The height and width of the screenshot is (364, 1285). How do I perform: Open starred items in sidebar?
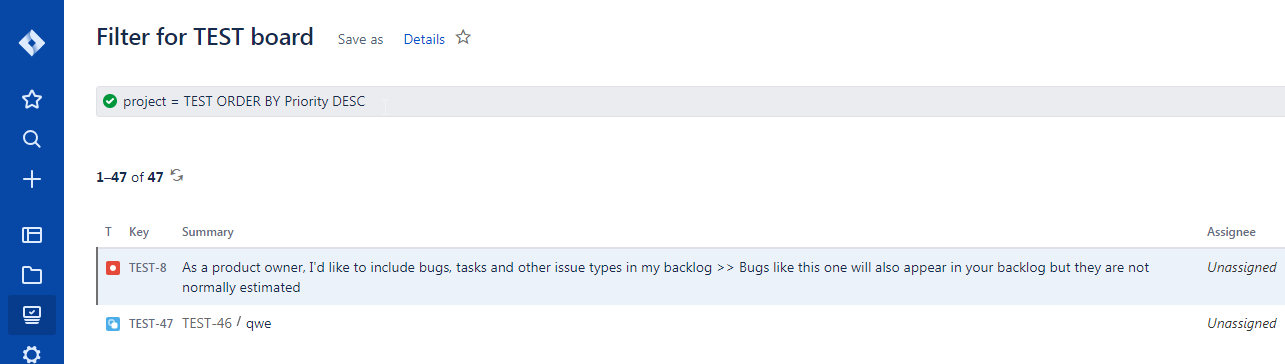click(x=32, y=99)
